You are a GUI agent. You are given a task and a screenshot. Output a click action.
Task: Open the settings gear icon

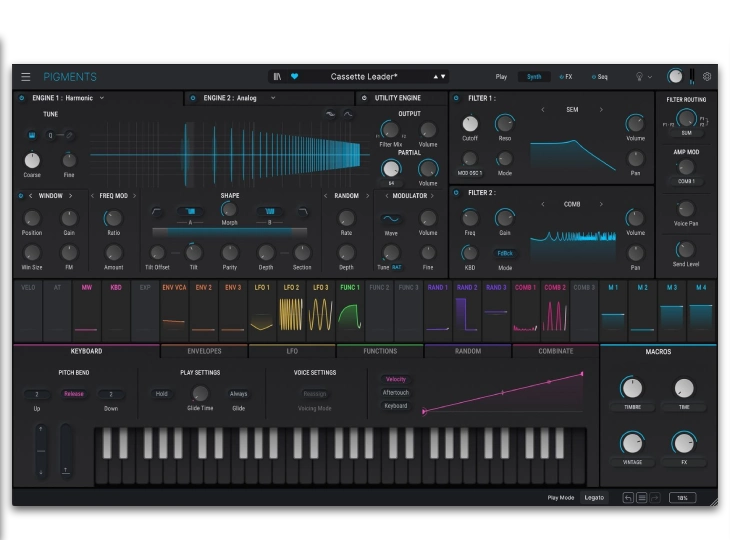[x=707, y=77]
